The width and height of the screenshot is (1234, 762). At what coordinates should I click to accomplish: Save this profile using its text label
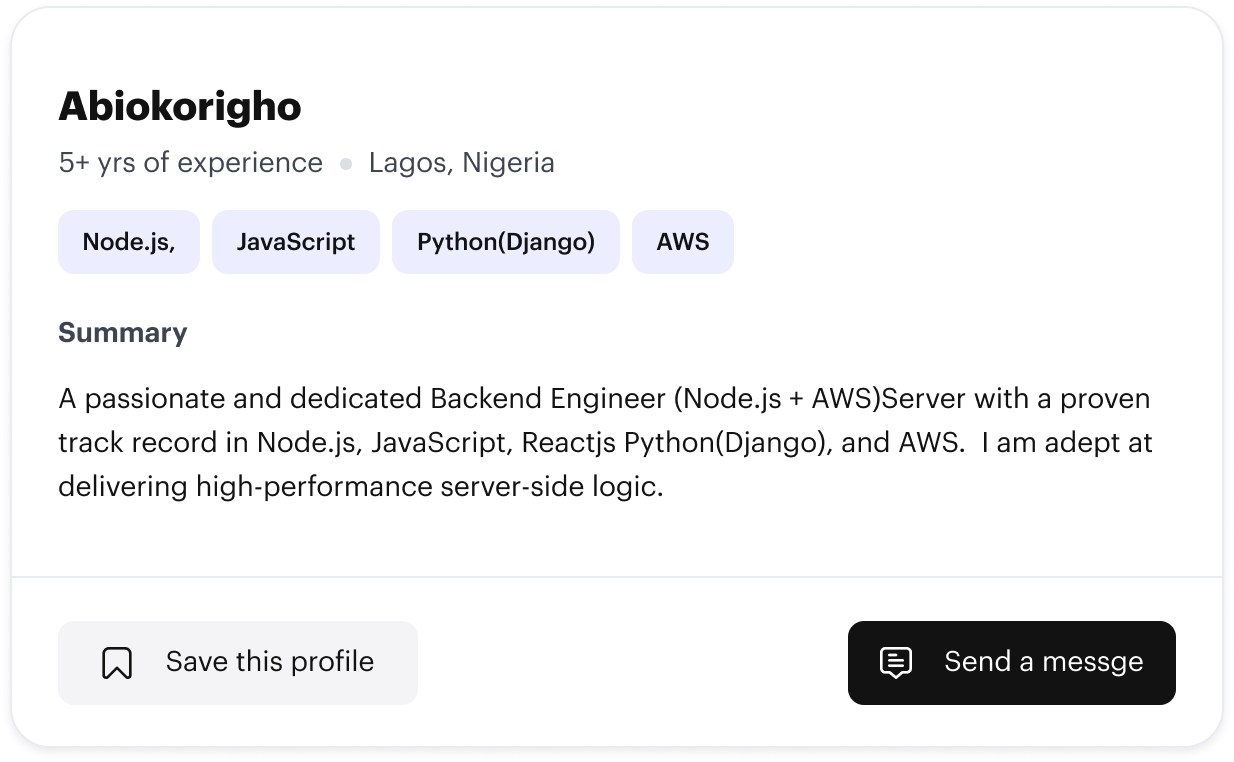coord(269,662)
